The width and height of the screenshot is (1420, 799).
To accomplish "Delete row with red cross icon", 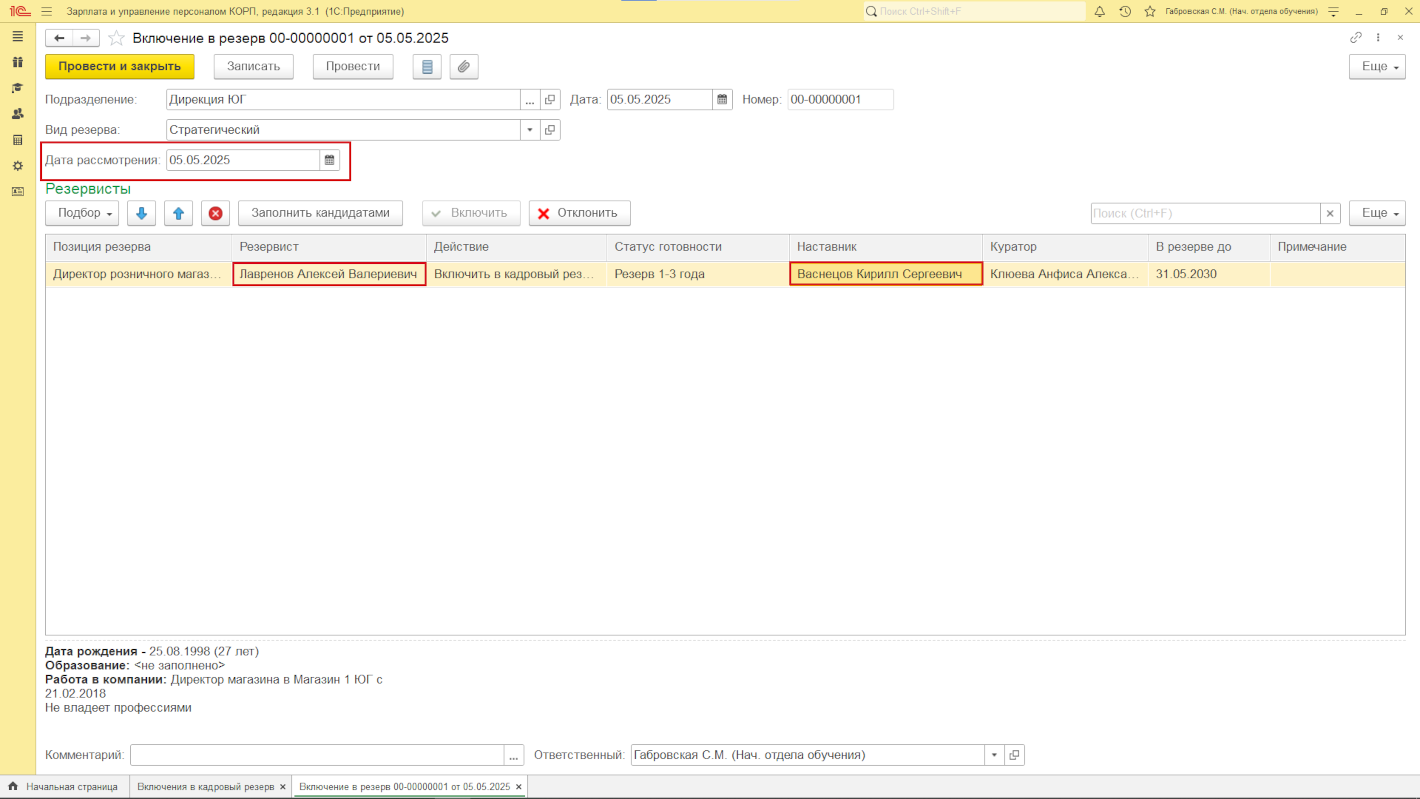I will [215, 213].
